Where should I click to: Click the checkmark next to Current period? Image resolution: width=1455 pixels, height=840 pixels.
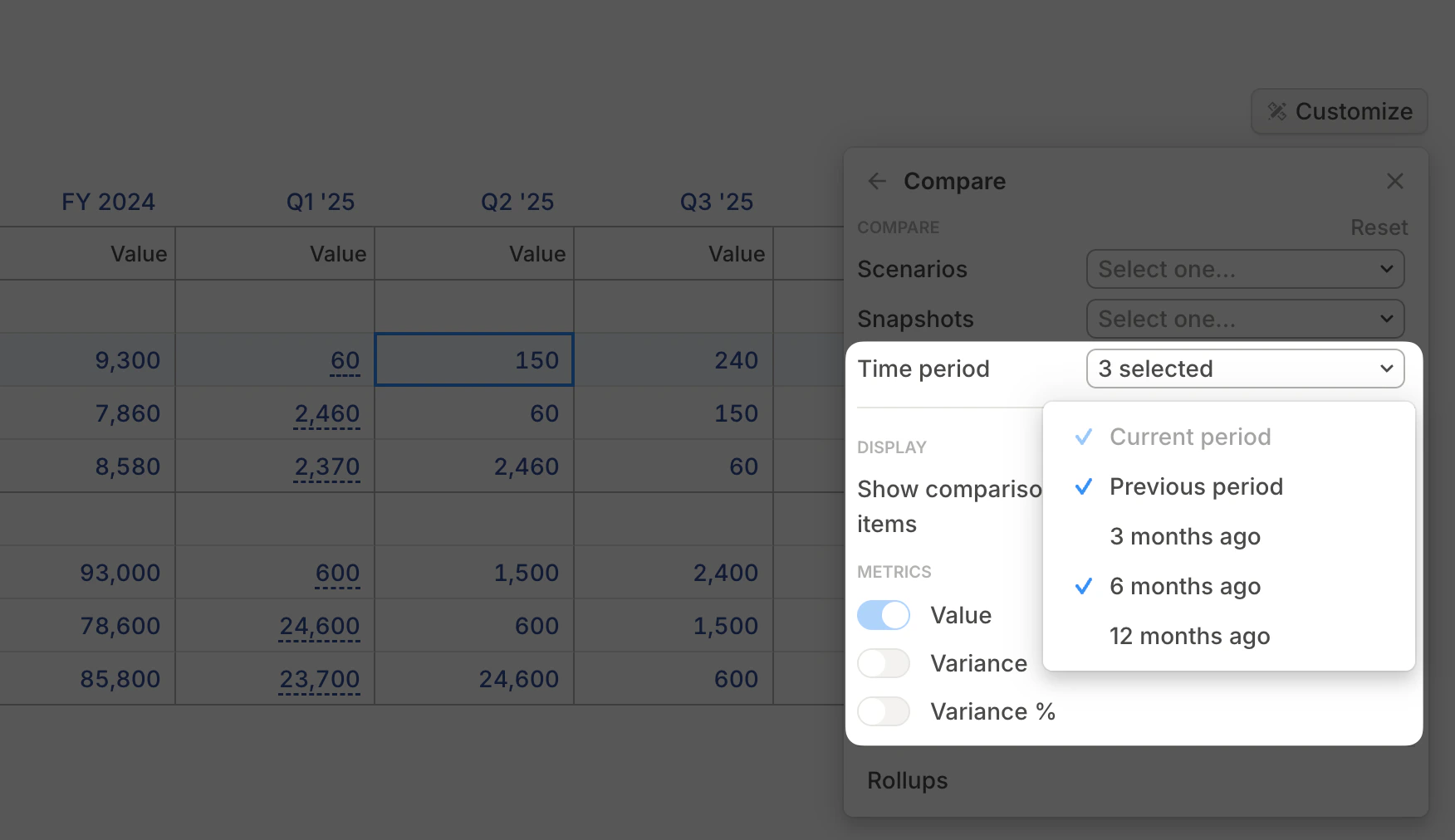[1083, 436]
